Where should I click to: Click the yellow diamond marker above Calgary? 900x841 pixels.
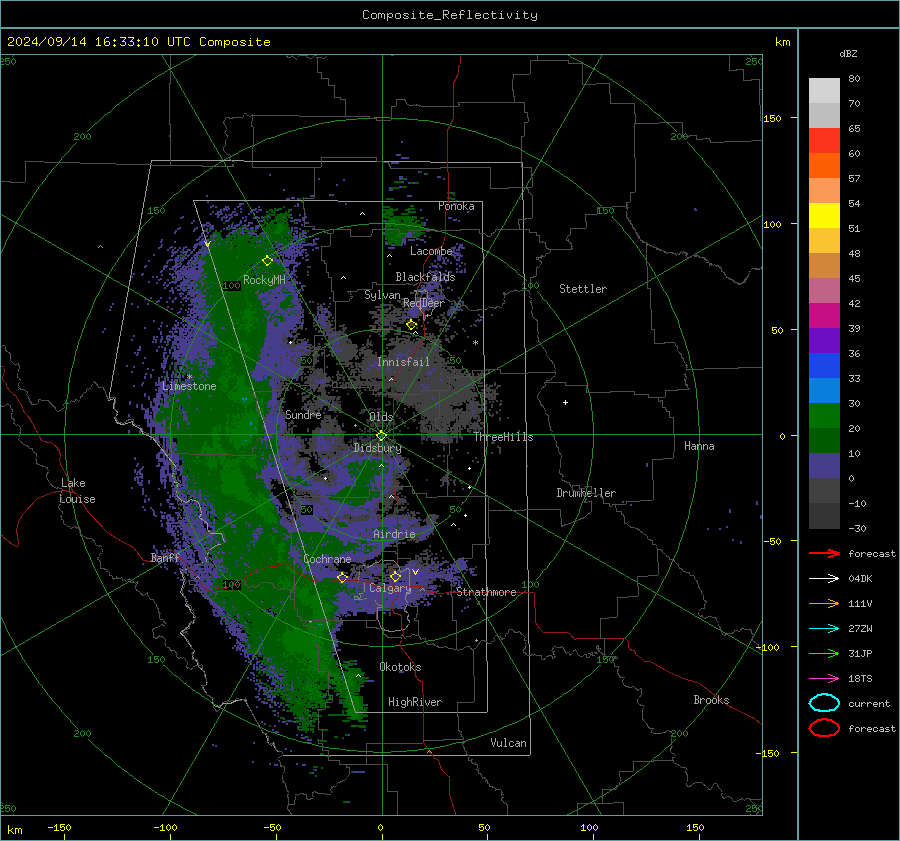(395, 576)
